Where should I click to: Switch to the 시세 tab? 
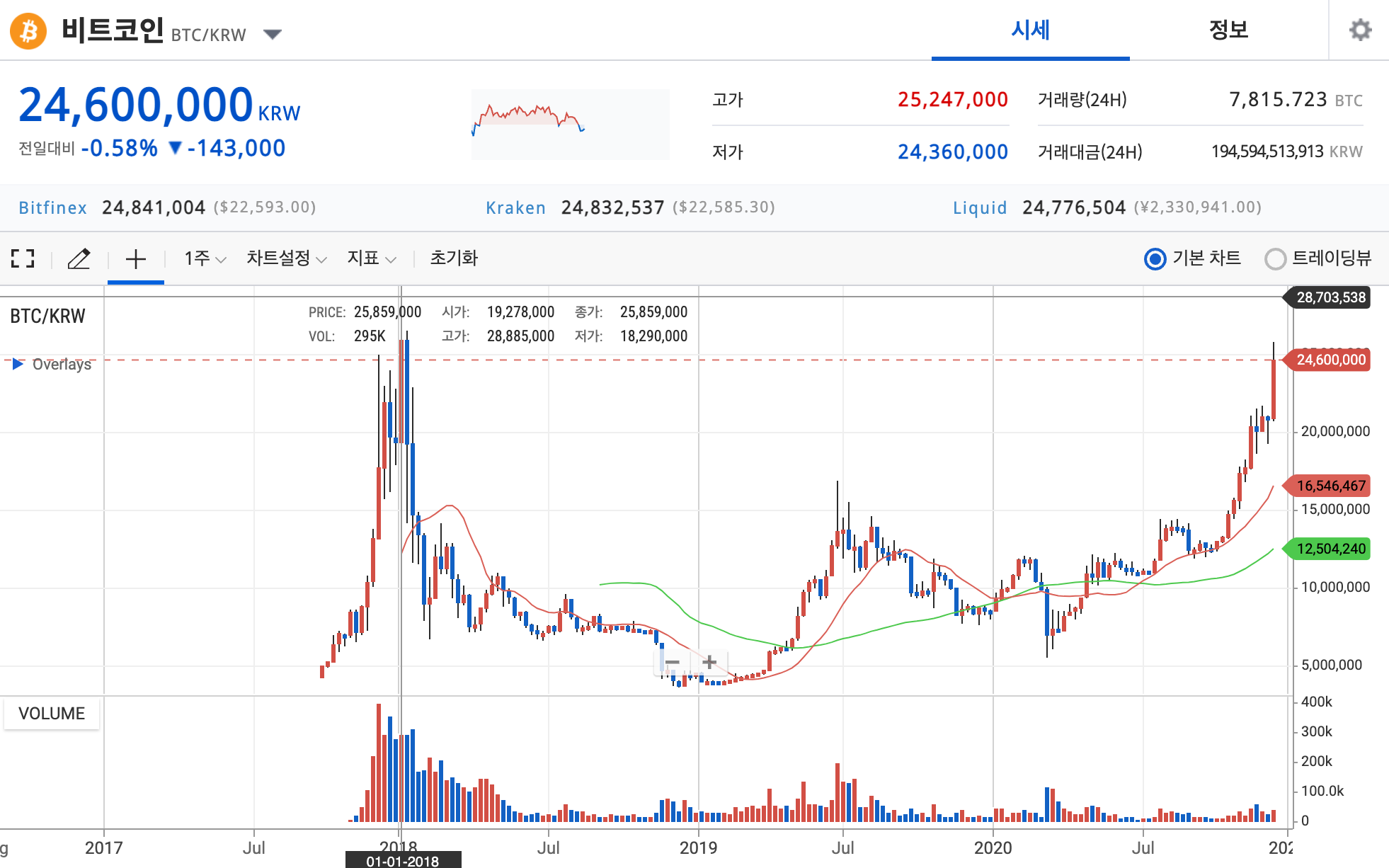point(1030,30)
